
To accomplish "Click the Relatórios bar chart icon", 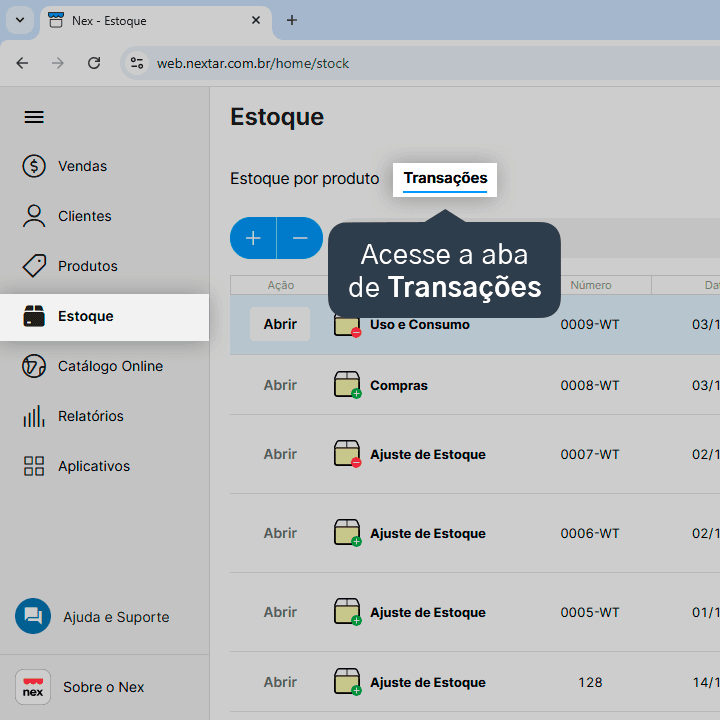I will point(34,416).
